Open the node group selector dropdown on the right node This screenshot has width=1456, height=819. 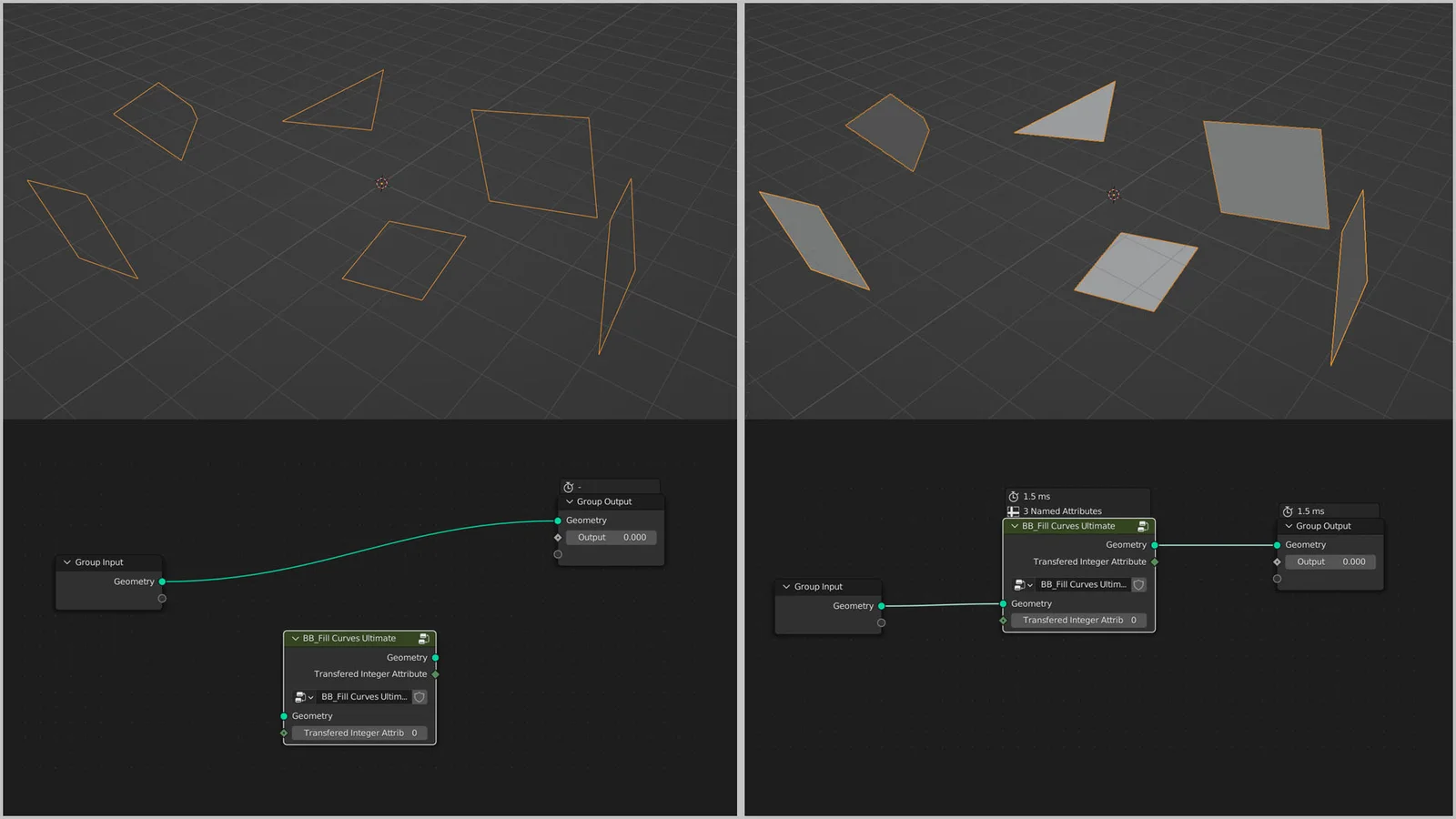[x=1031, y=584]
